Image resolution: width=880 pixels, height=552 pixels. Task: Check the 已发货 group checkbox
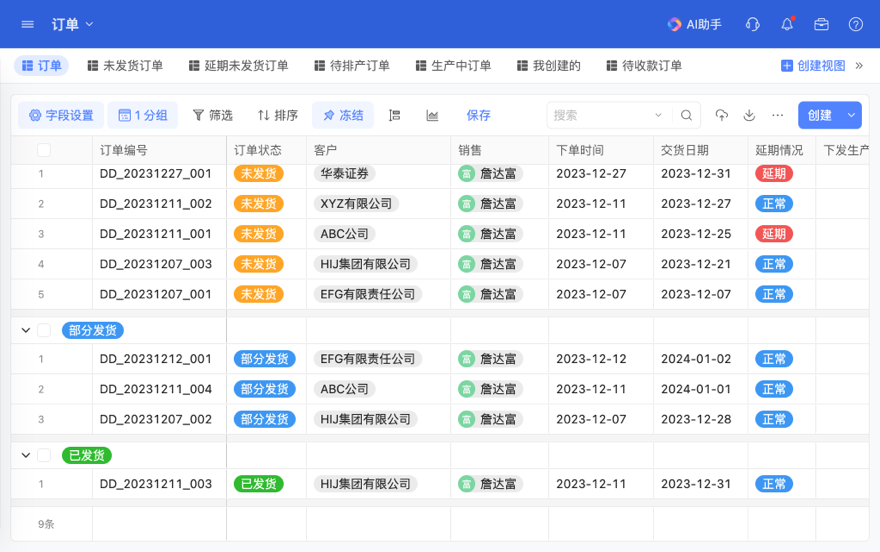point(44,456)
